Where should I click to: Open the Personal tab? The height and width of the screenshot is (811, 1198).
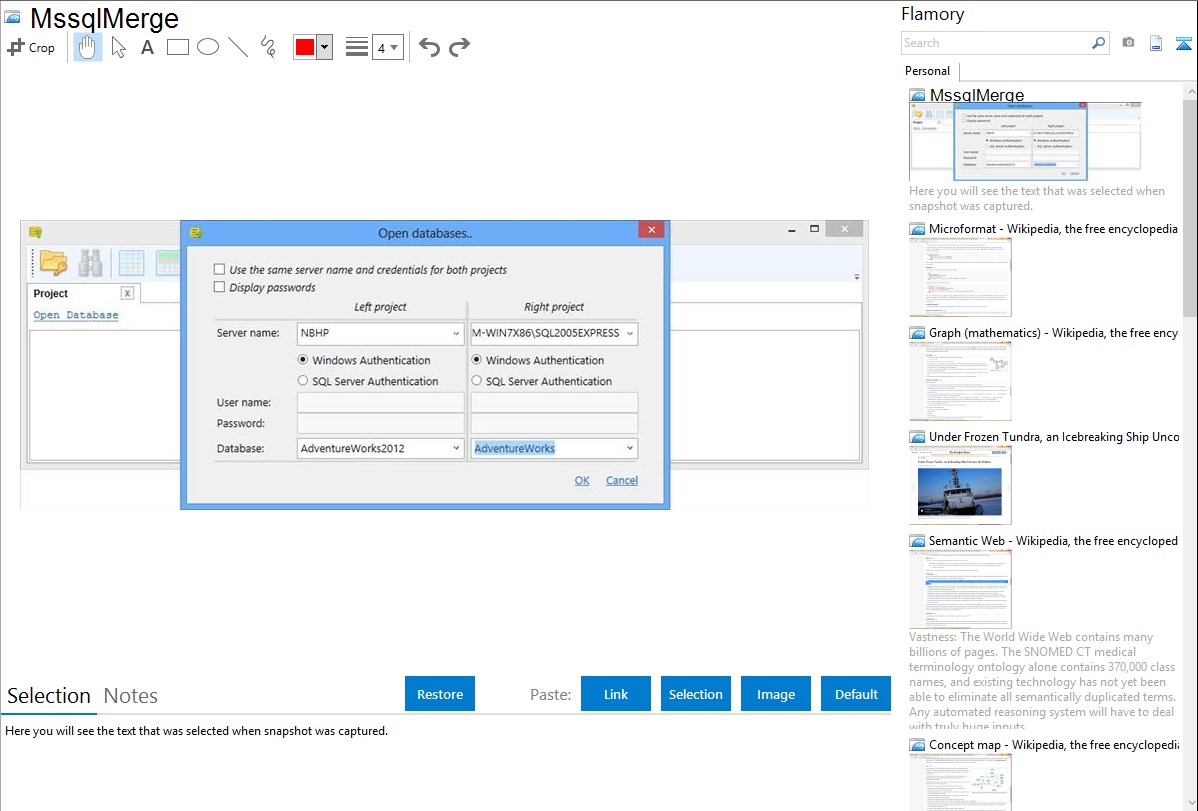pos(928,71)
